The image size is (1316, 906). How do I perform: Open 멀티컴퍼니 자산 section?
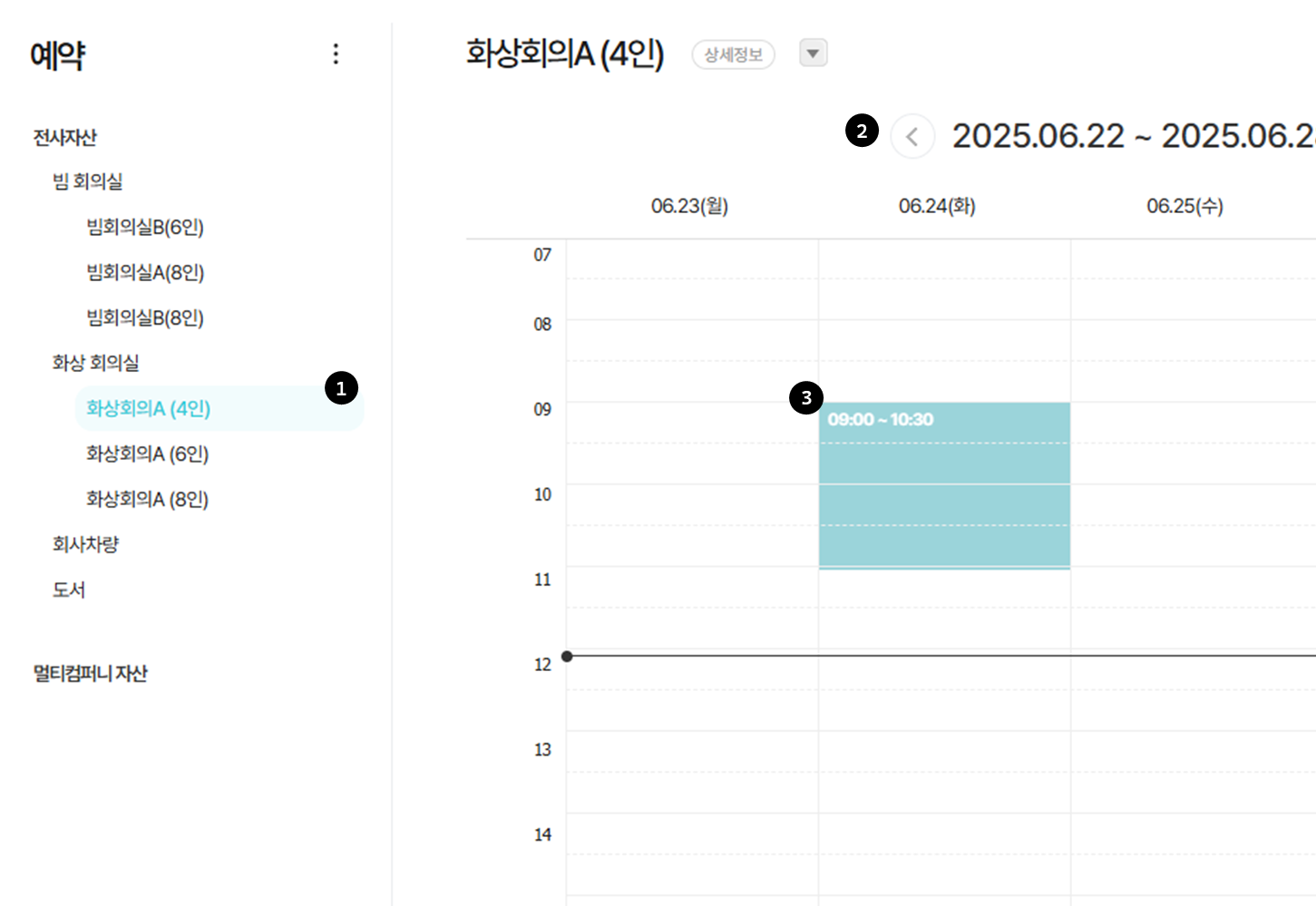click(x=90, y=674)
